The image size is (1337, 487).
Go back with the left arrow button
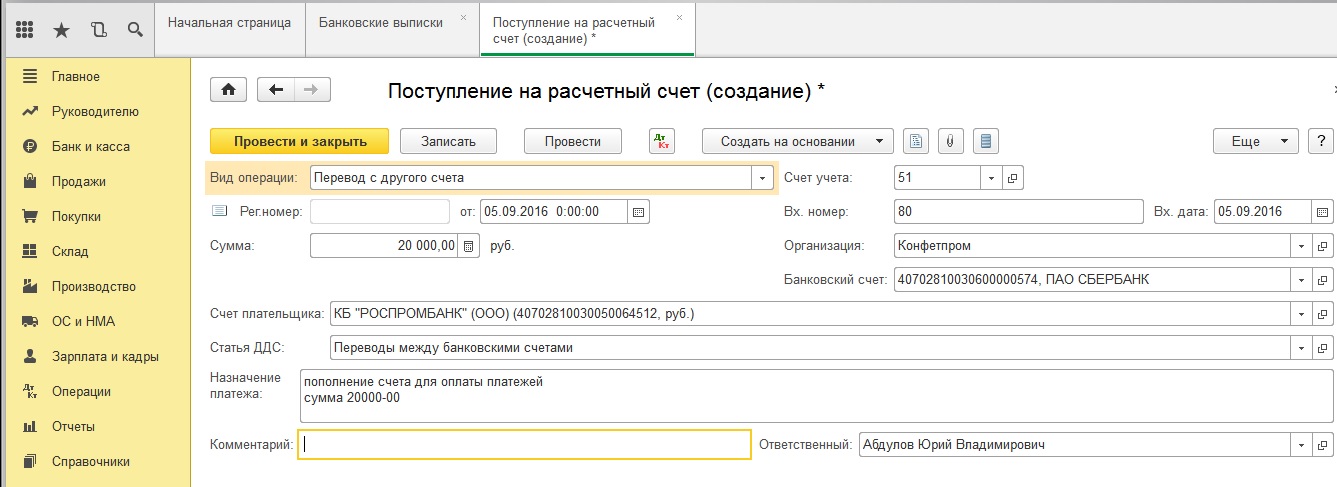coord(276,90)
